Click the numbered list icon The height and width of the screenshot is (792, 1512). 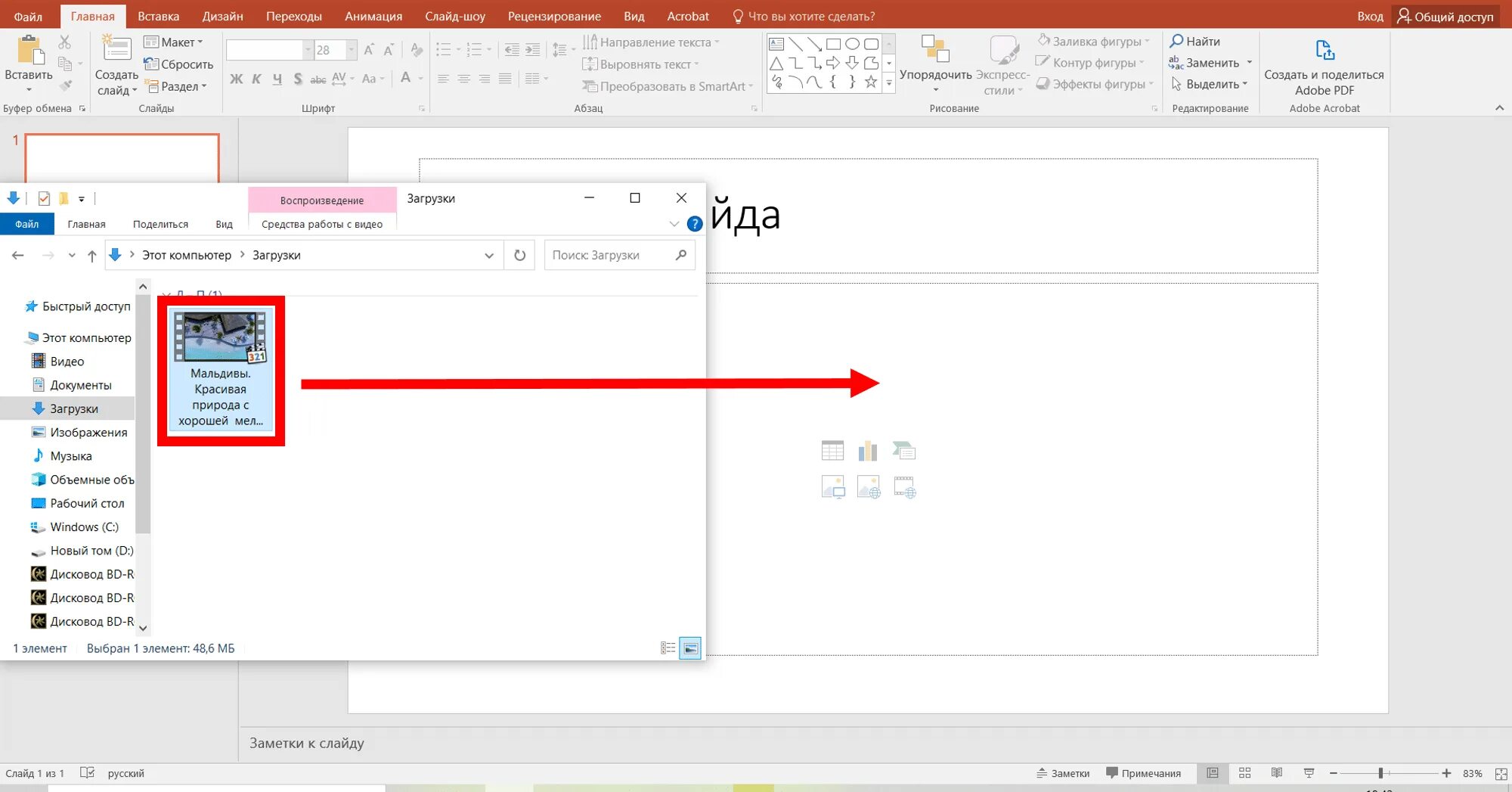tap(474, 50)
